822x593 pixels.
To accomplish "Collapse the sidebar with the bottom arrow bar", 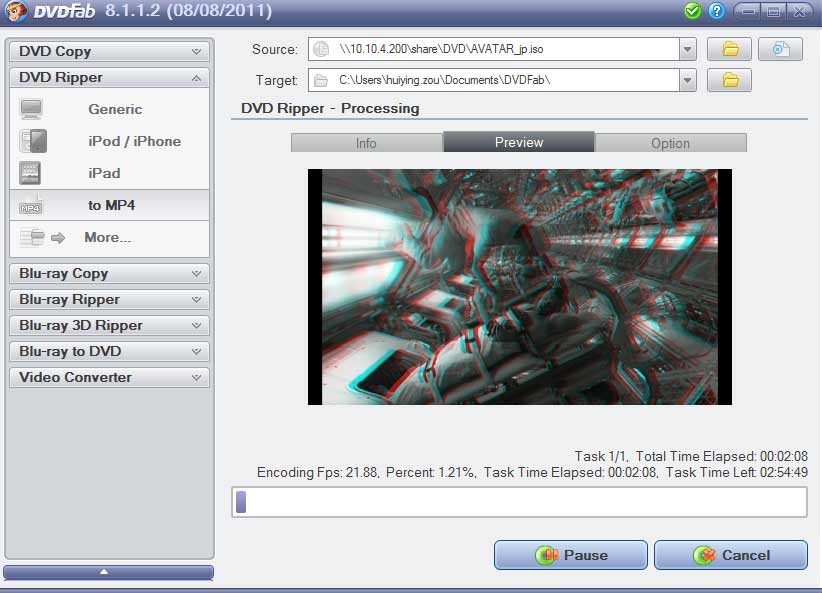I will (109, 572).
